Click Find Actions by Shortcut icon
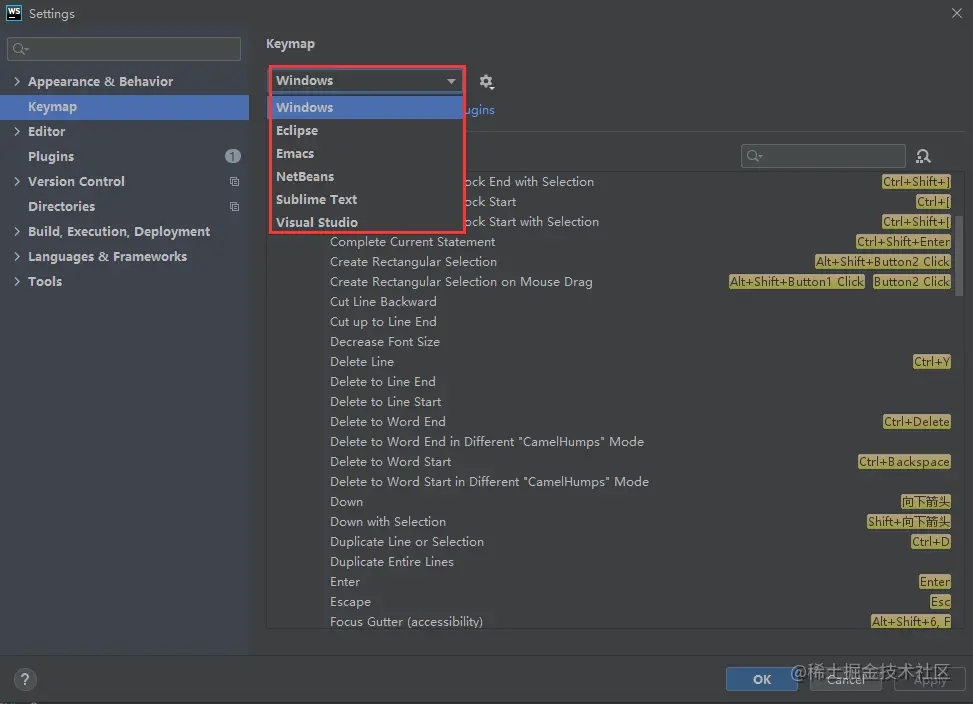The width and height of the screenshot is (973, 704). point(923,156)
